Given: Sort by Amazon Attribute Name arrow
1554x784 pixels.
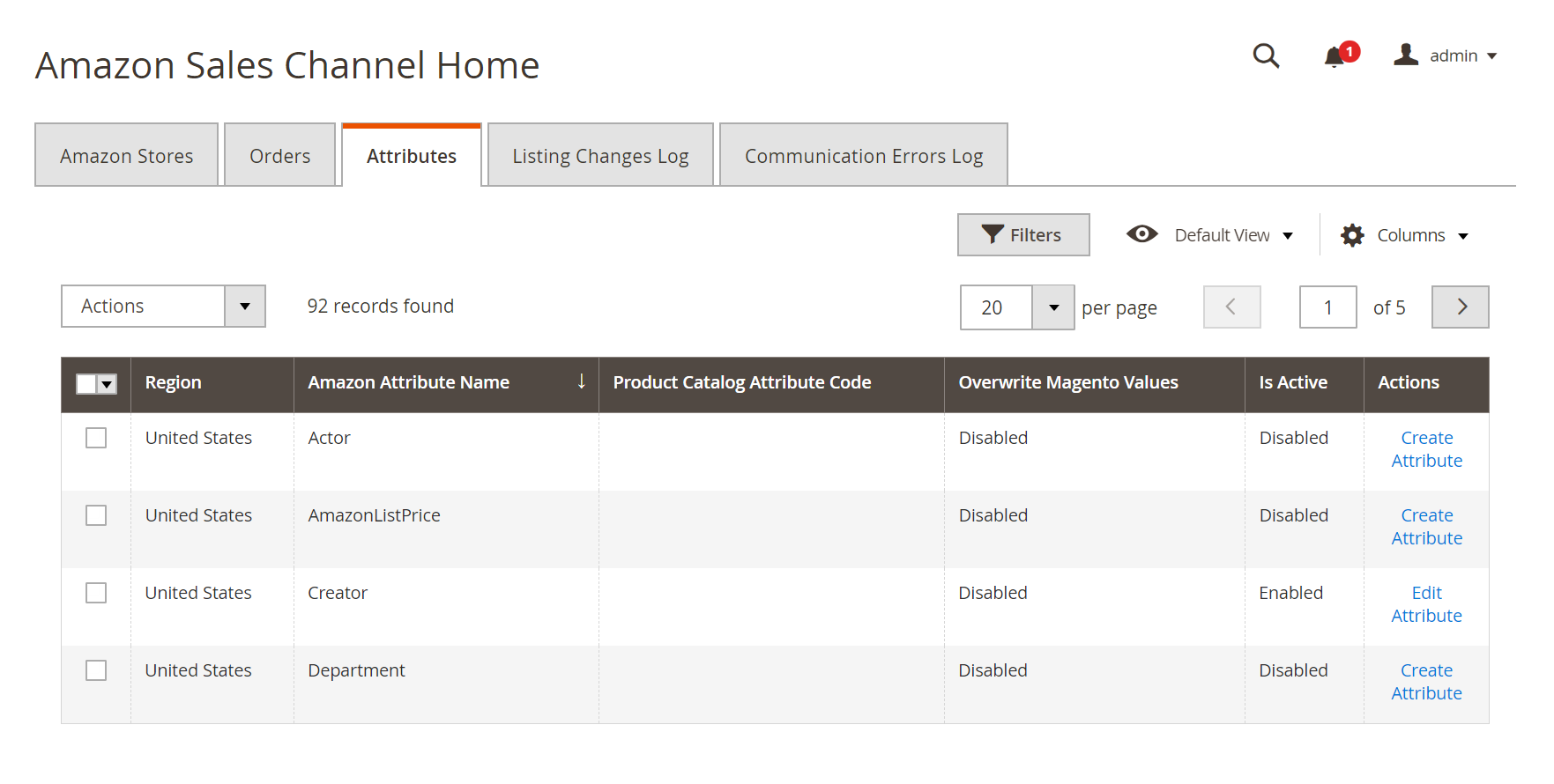Looking at the screenshot, I should coord(582,381).
